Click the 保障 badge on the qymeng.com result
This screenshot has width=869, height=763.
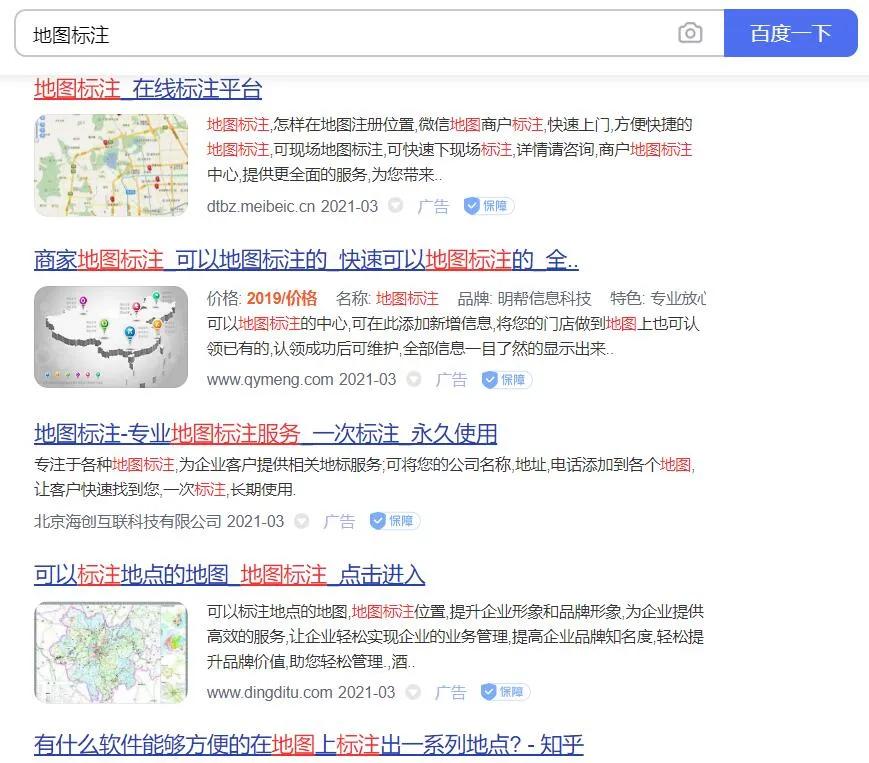click(505, 380)
